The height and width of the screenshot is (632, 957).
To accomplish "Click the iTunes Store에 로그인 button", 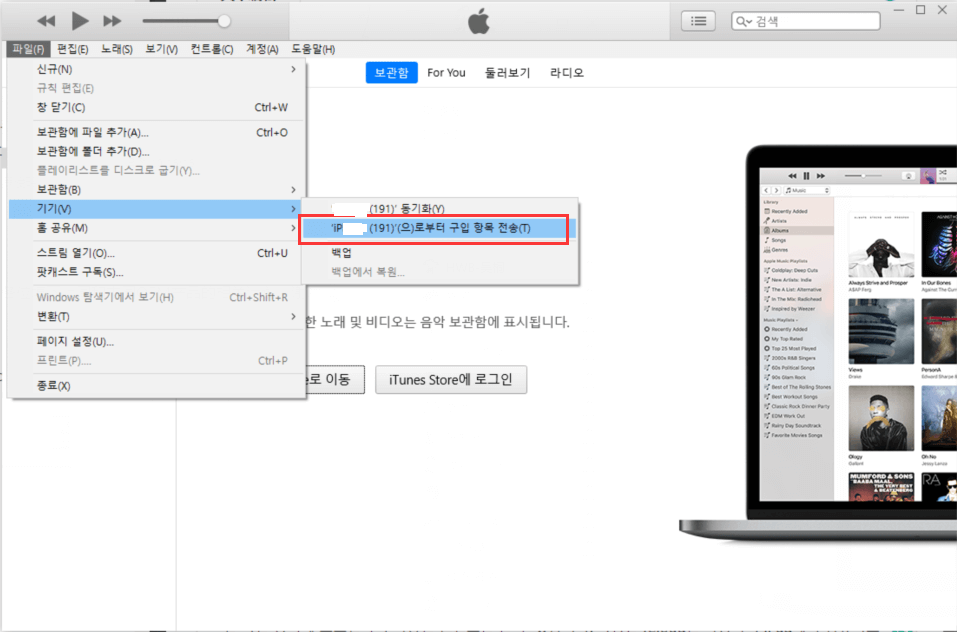I will 450,380.
